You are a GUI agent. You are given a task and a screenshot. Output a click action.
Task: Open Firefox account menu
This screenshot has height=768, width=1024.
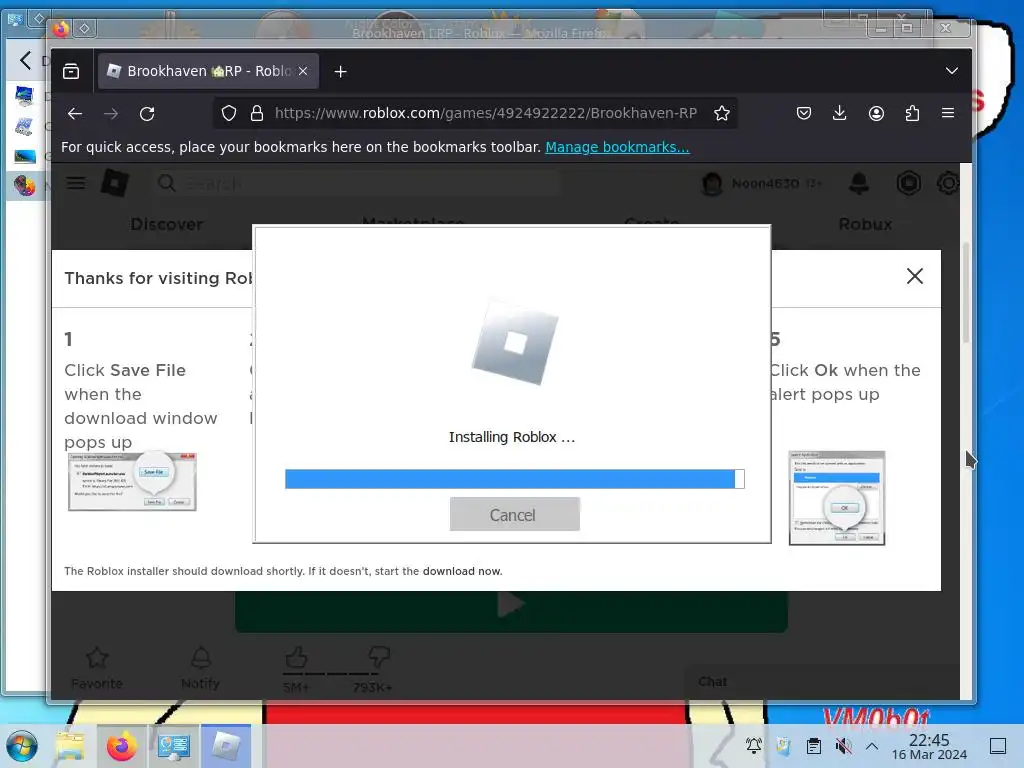coord(876,114)
